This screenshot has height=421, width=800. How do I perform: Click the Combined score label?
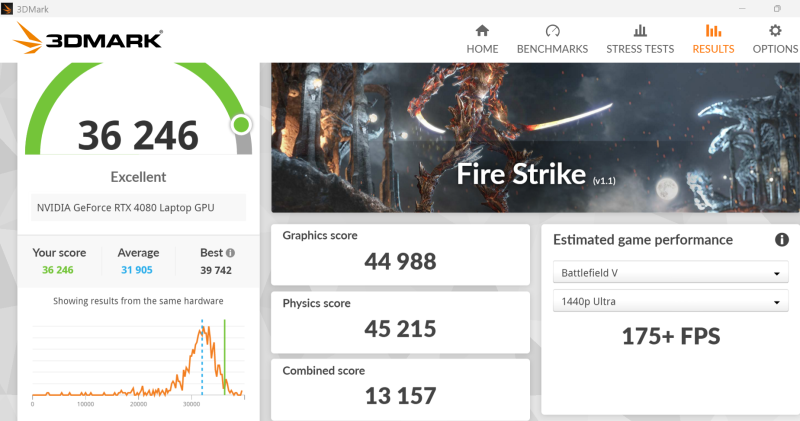pyautogui.click(x=323, y=370)
